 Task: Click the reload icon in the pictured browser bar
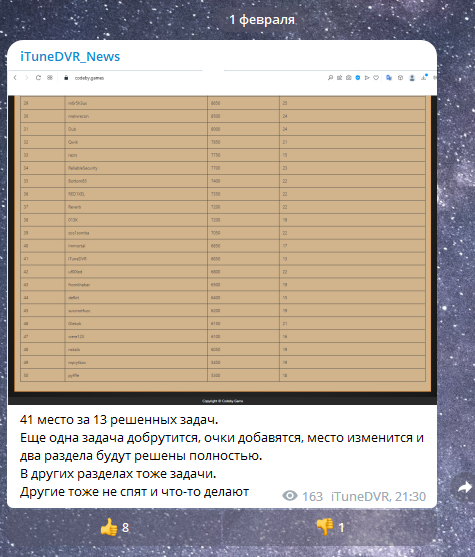click(x=38, y=78)
